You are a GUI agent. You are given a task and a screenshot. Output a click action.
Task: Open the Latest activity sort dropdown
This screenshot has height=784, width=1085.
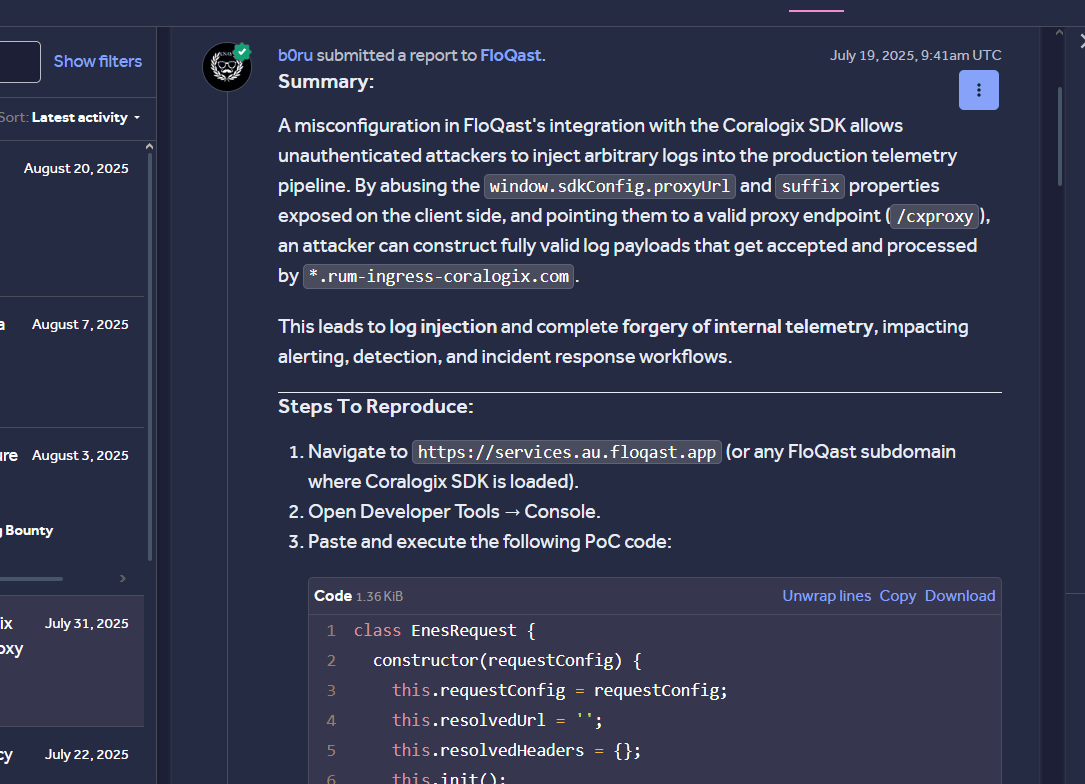coord(86,118)
